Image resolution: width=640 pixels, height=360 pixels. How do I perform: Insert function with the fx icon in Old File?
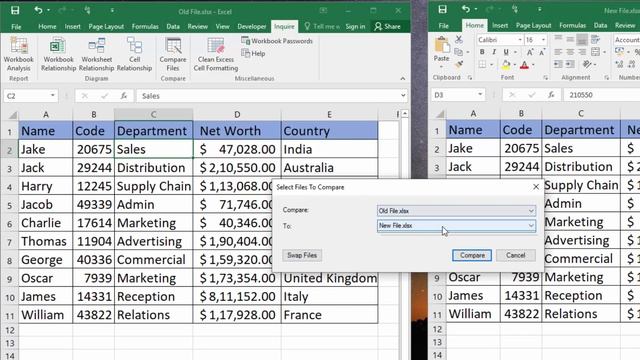click(124, 96)
